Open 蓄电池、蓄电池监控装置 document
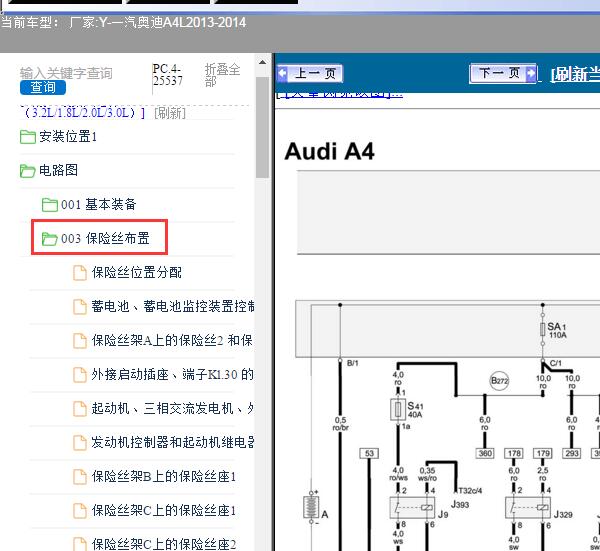This screenshot has height=551, width=600. click(x=173, y=306)
